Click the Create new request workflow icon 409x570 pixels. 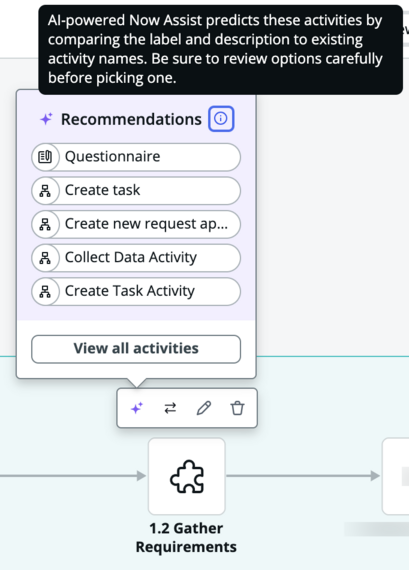(45, 224)
